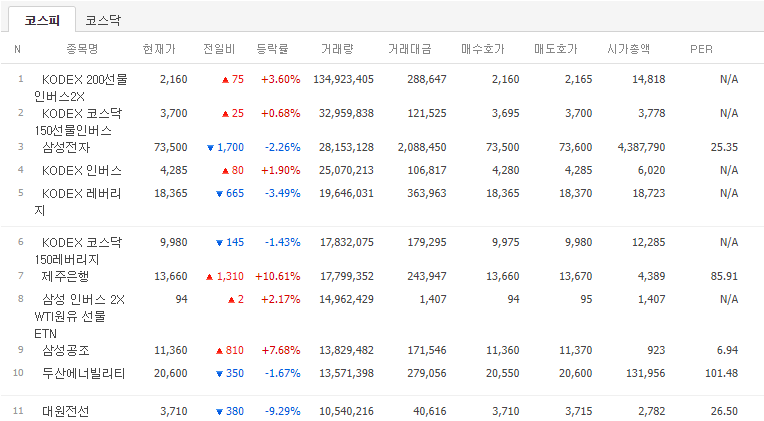Select the volume 17,799,352
This screenshot has height=421, width=764.
[x=347, y=276]
